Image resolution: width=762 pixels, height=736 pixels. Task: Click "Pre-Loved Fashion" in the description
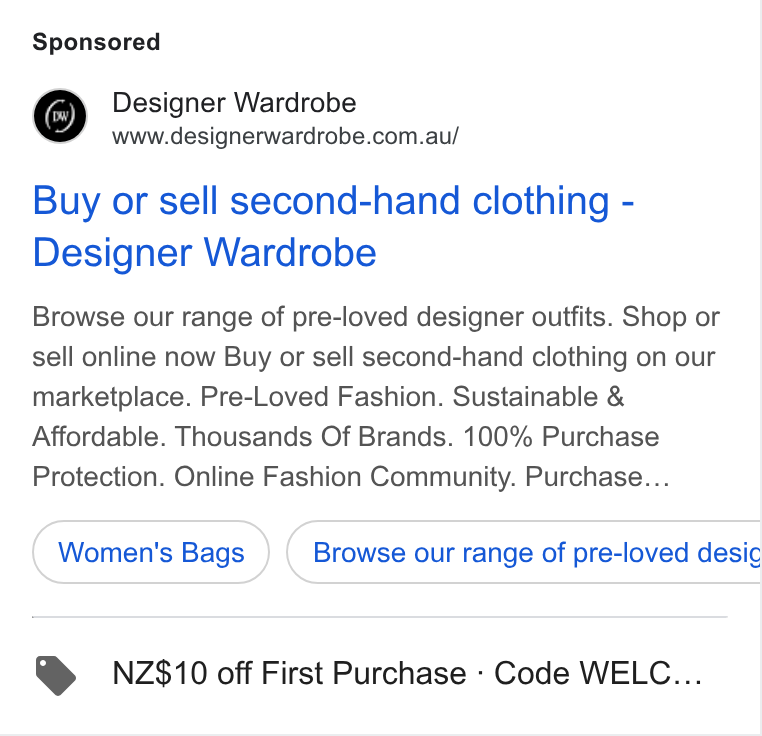click(322, 397)
